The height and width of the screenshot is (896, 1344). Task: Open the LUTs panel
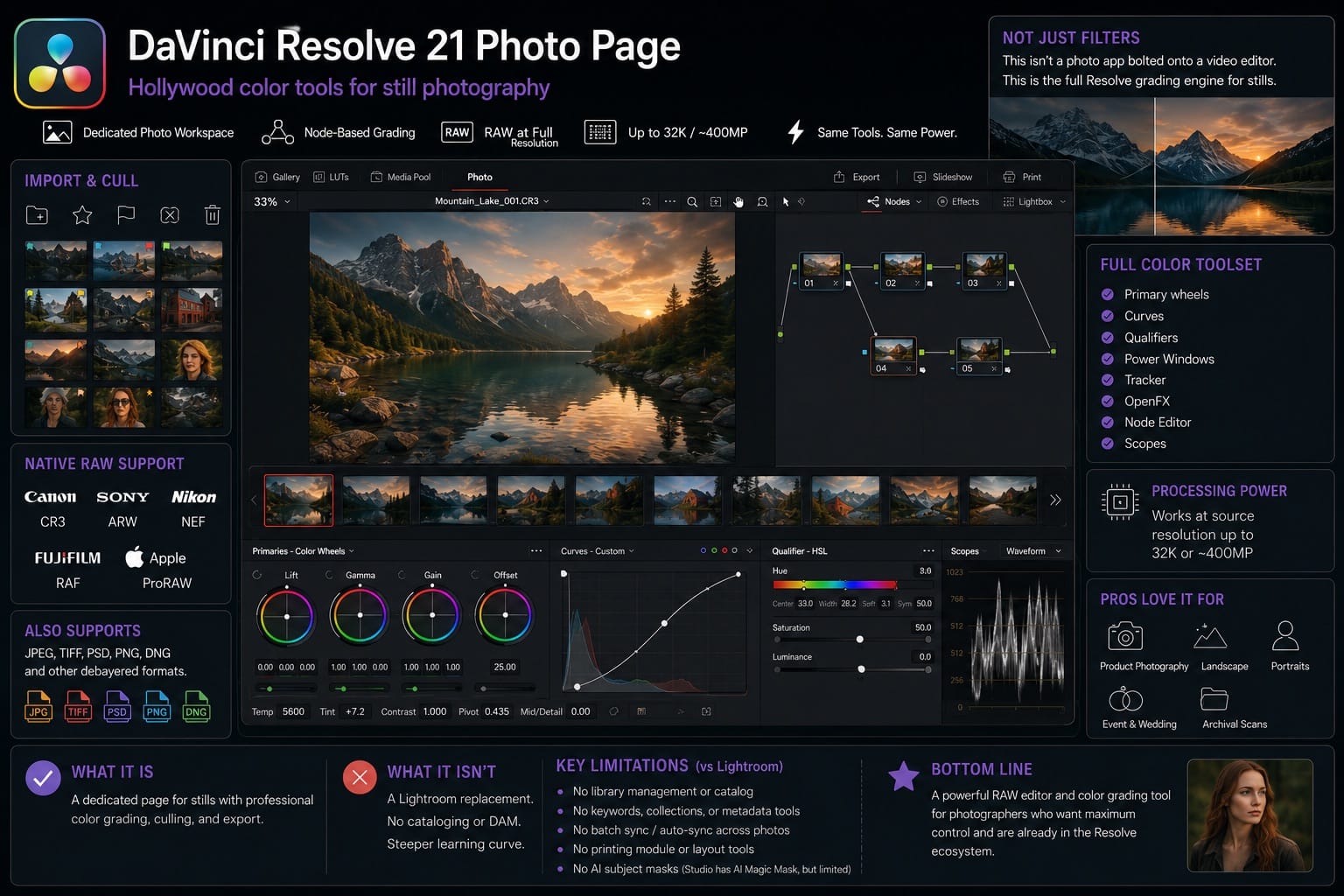332,177
